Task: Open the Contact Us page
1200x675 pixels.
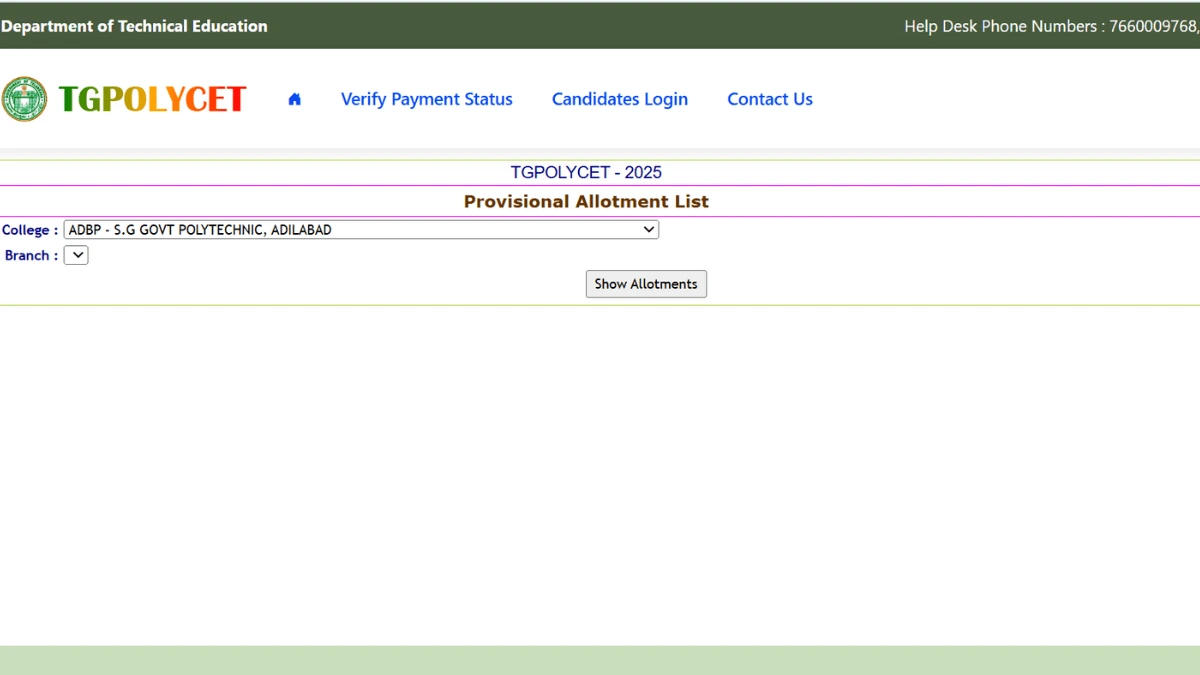Action: tap(770, 99)
